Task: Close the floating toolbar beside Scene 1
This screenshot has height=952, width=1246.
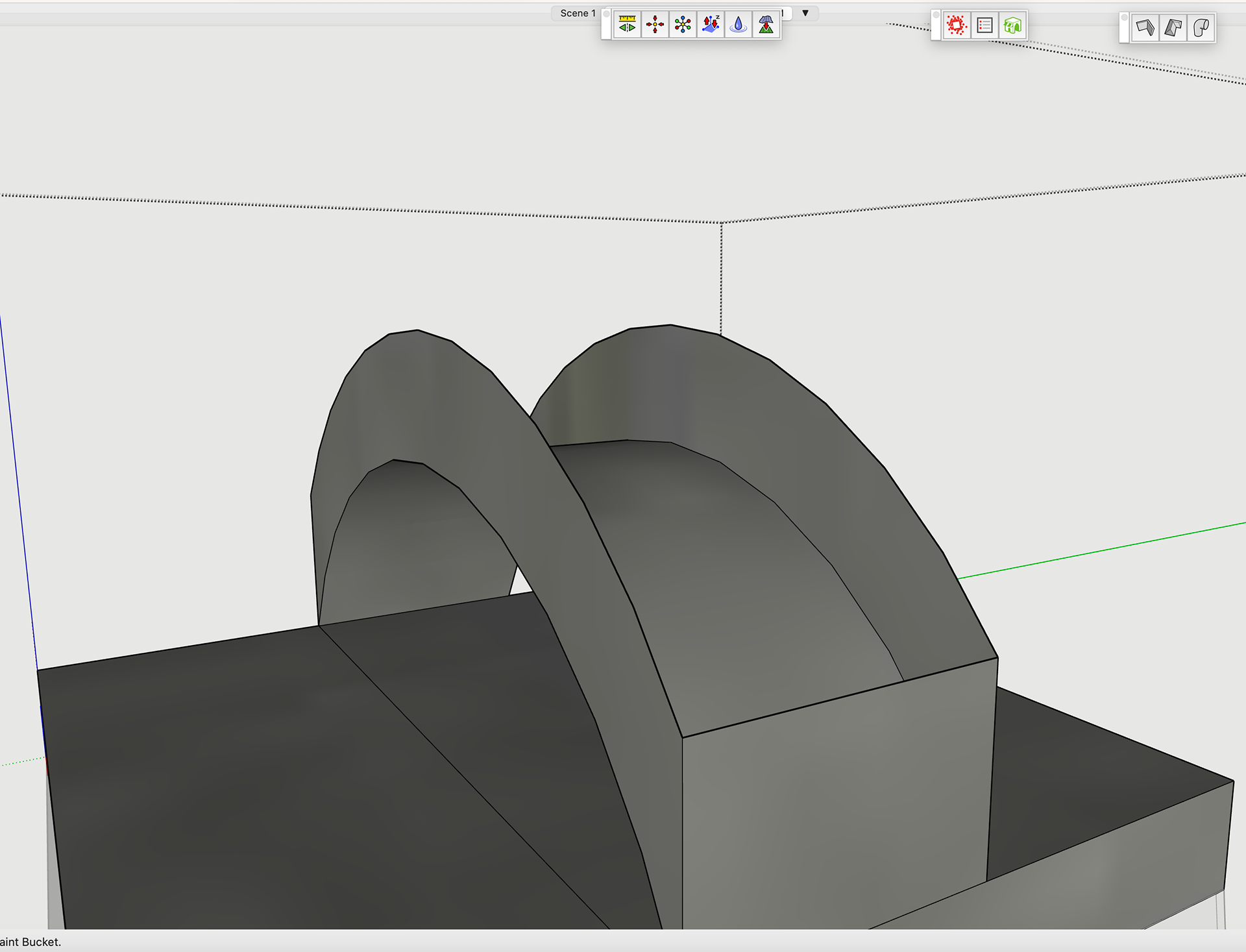Action: coord(606,14)
